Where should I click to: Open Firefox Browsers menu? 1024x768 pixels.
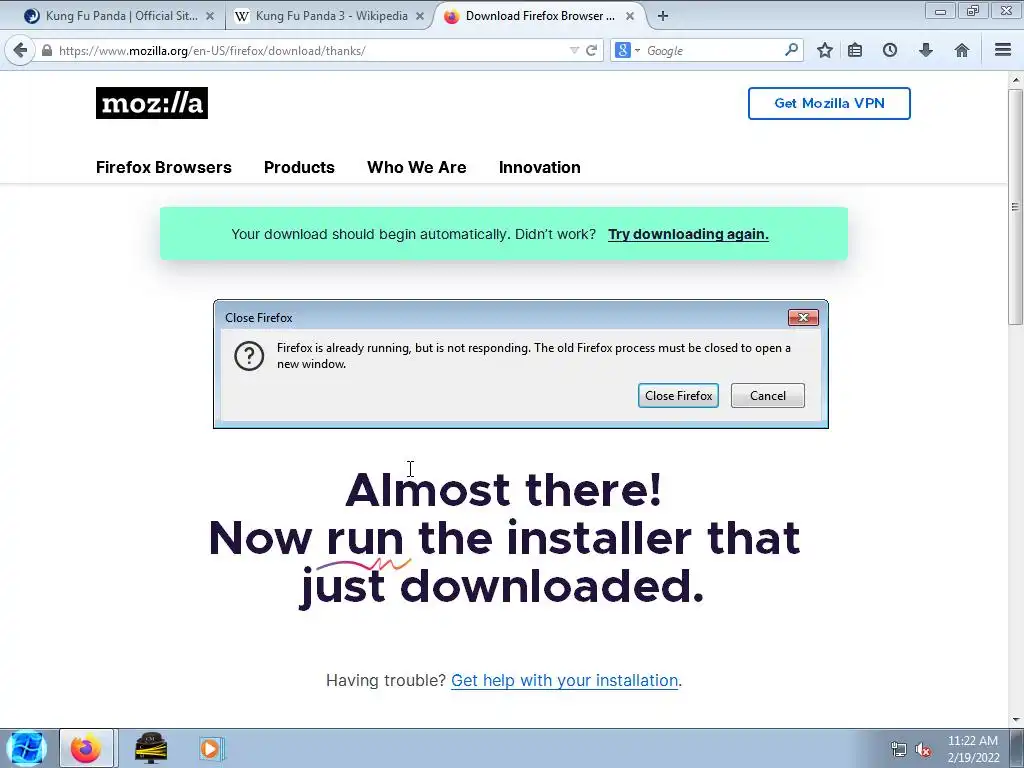click(163, 167)
